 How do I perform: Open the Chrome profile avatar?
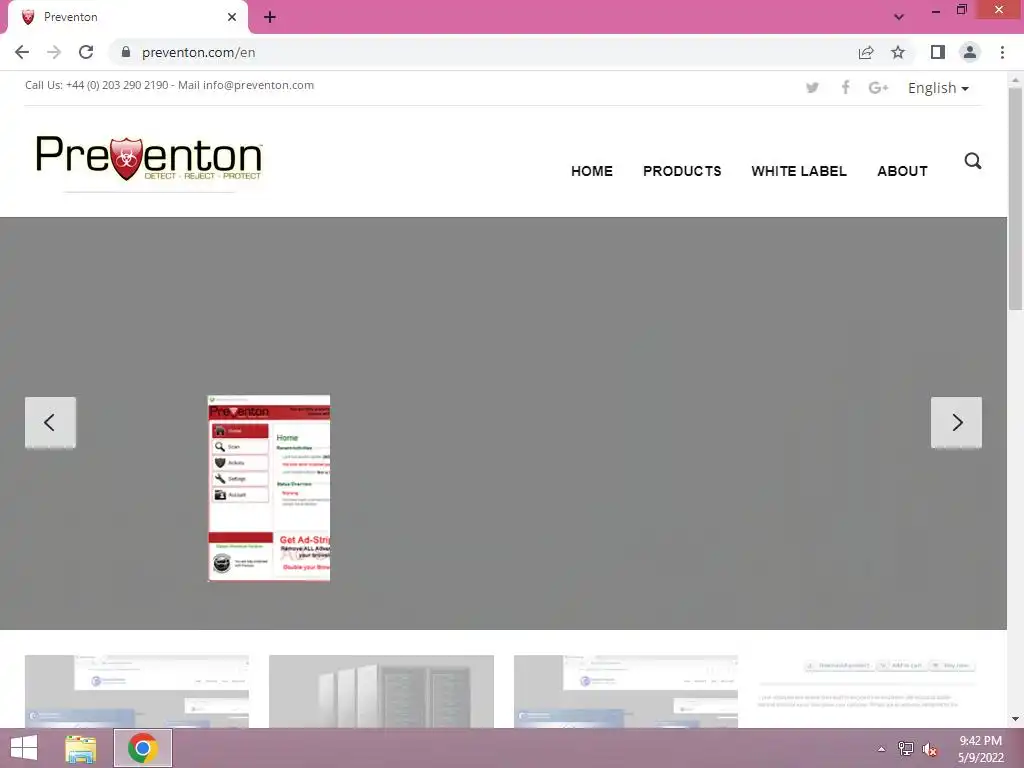[x=970, y=52]
